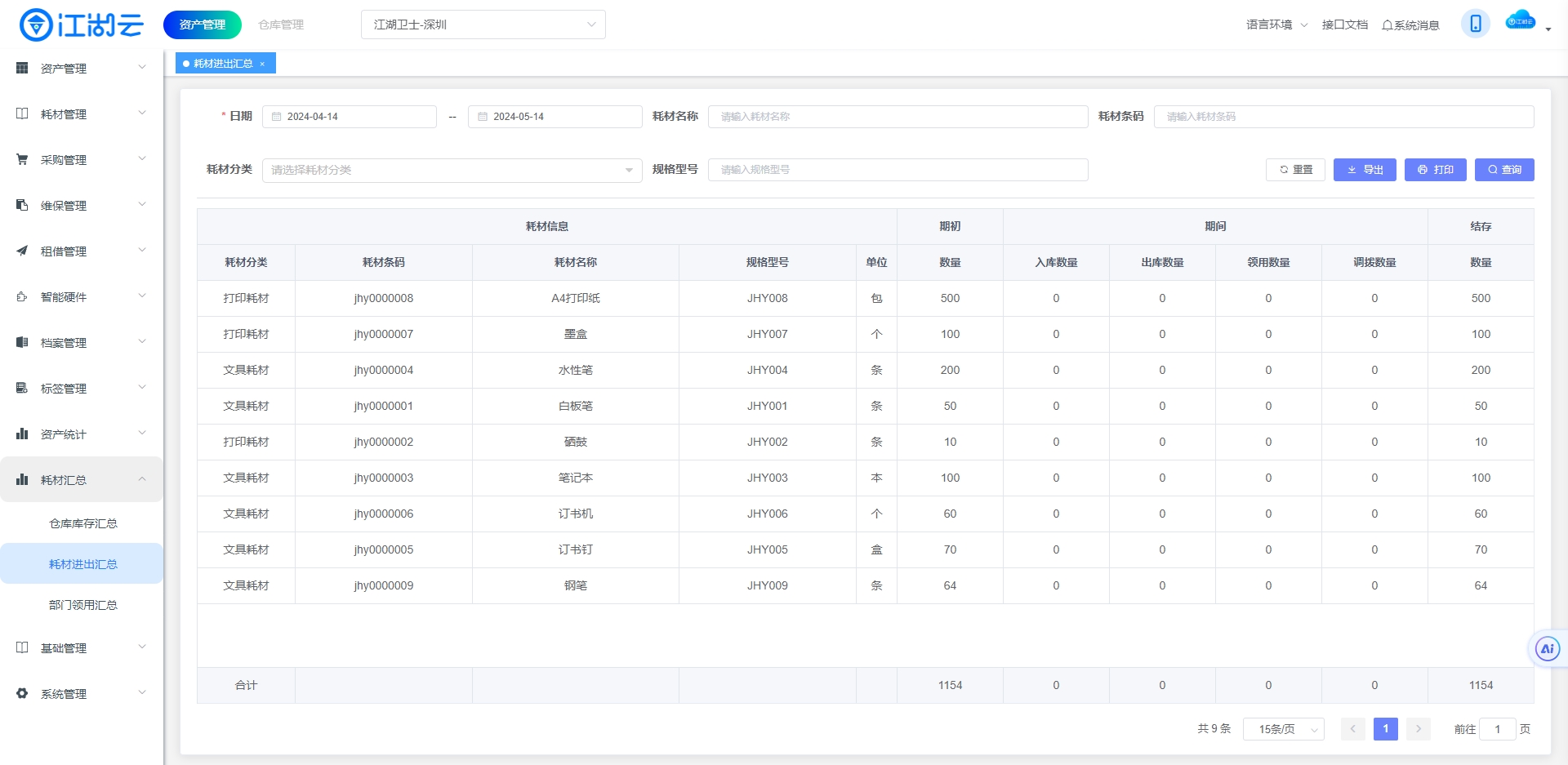Image resolution: width=1568 pixels, height=765 pixels.
Task: Click table cell 钢笔
Action: 576,585
